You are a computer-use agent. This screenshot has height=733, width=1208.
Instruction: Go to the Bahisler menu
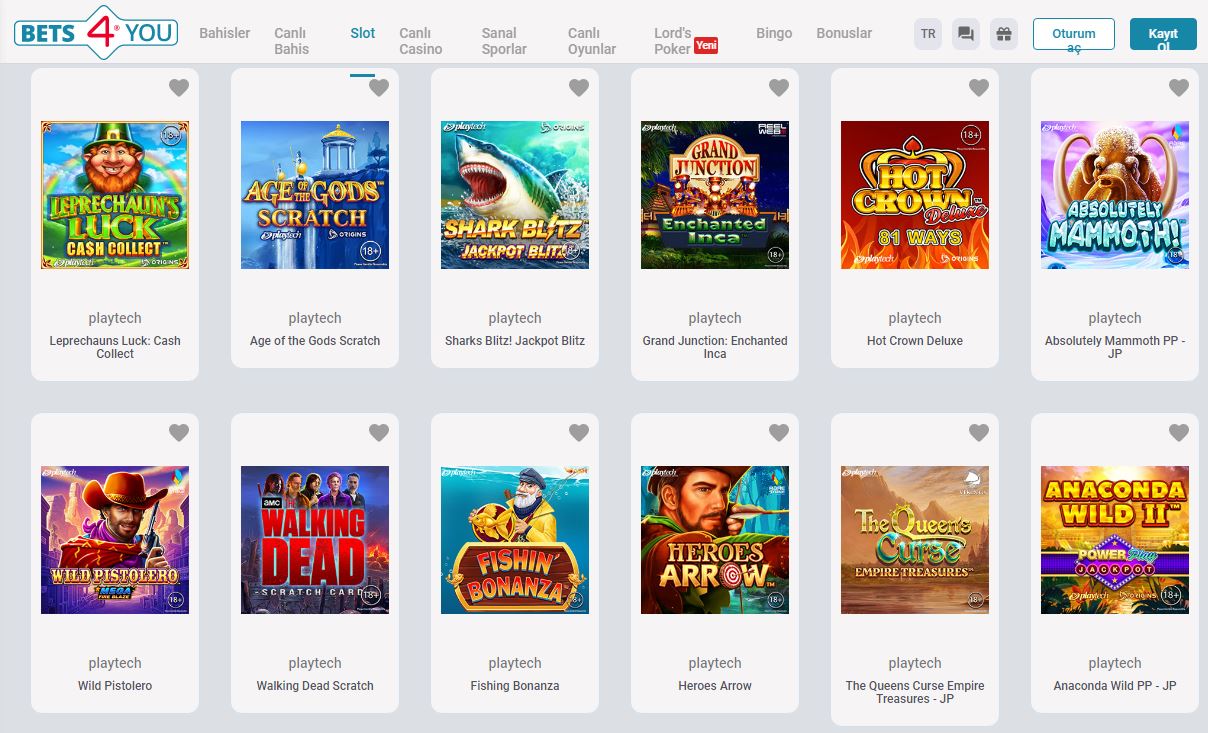click(x=225, y=33)
